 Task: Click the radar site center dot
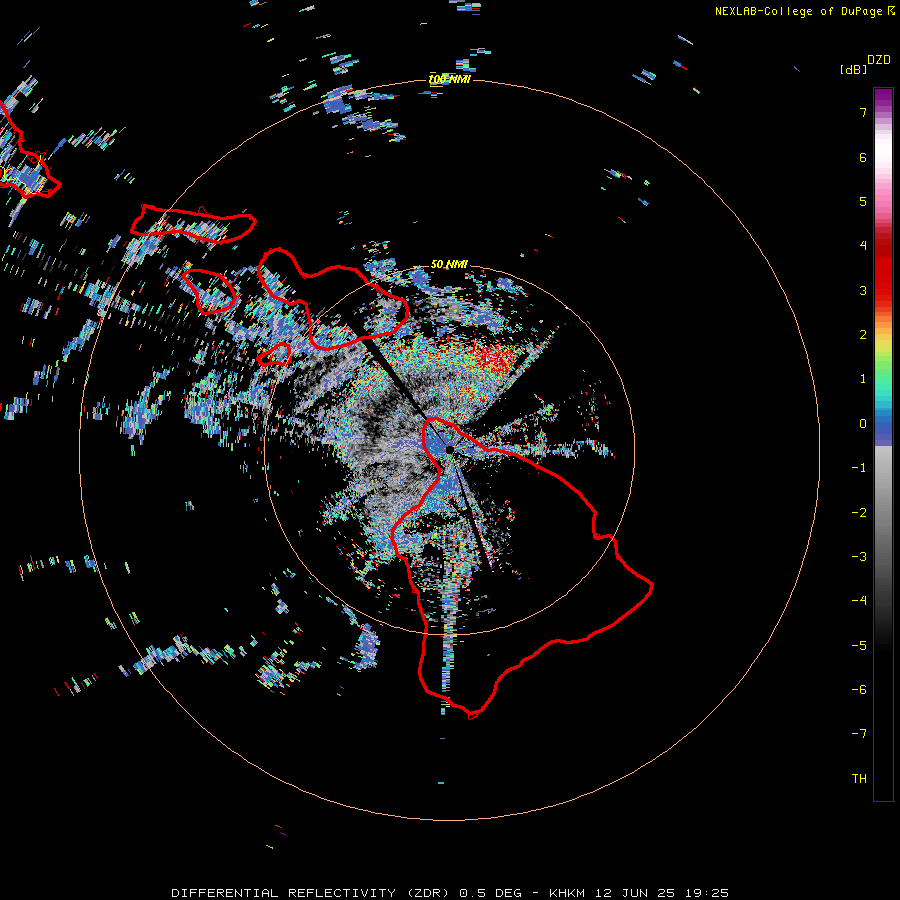coord(449,449)
